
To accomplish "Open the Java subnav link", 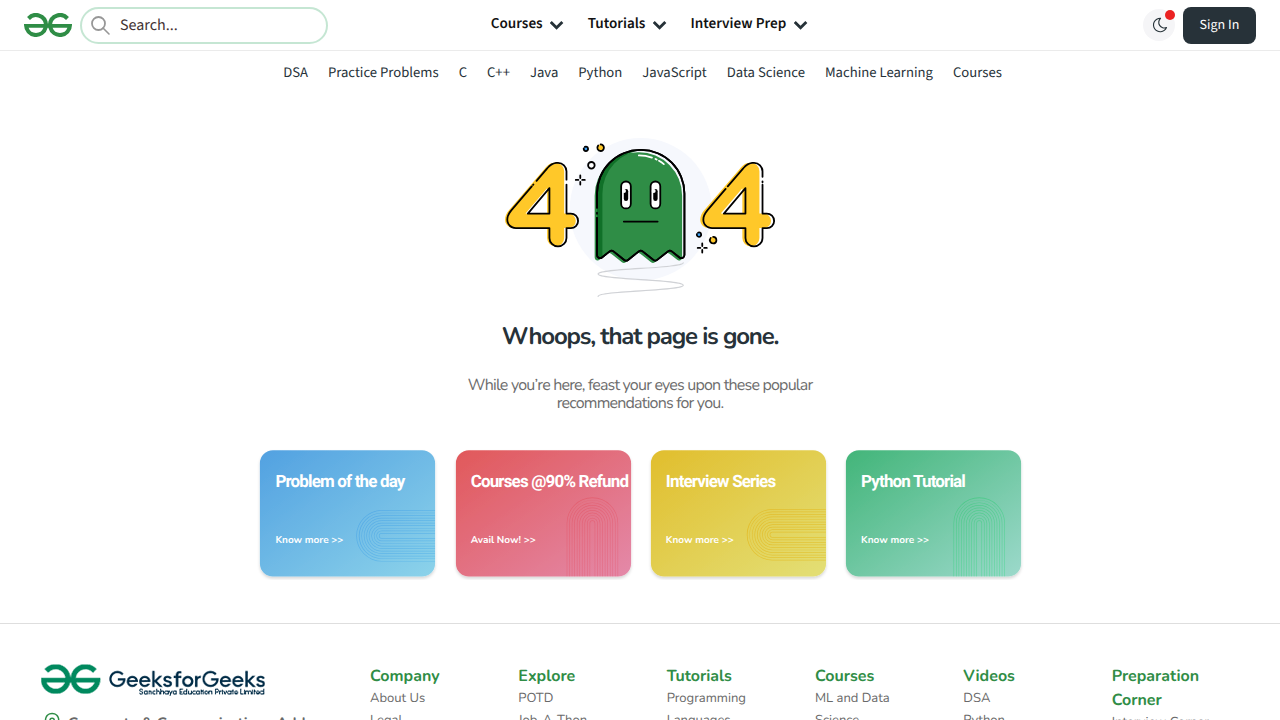I will [544, 72].
